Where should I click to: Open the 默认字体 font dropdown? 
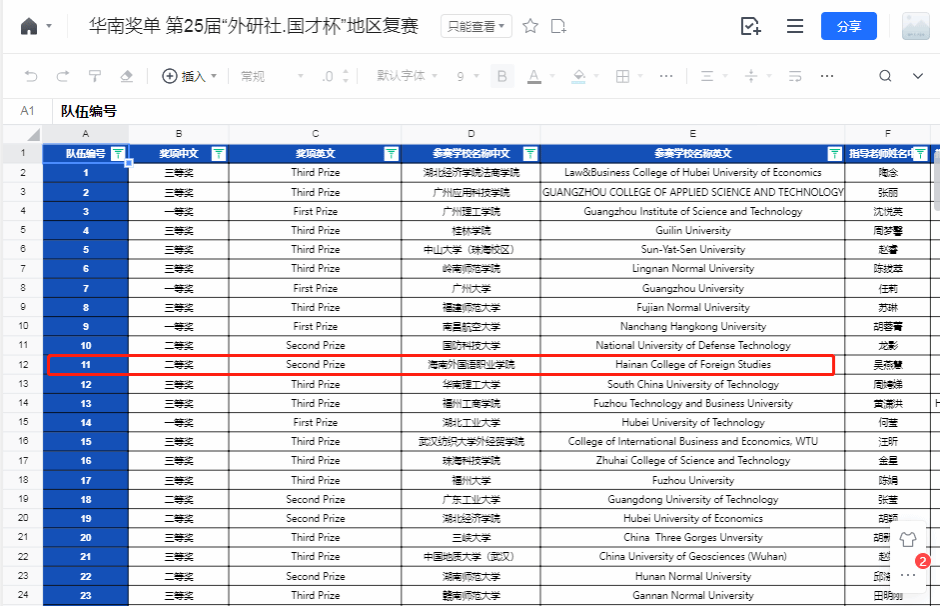click(x=406, y=76)
